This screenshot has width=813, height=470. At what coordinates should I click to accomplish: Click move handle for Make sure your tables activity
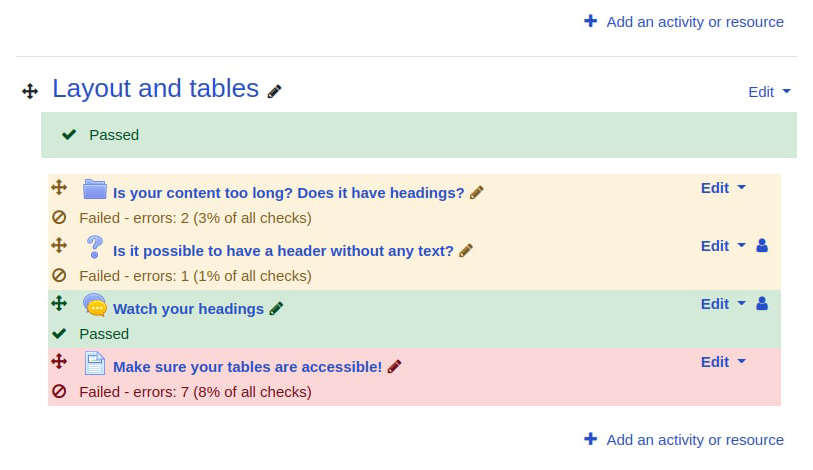click(x=59, y=362)
